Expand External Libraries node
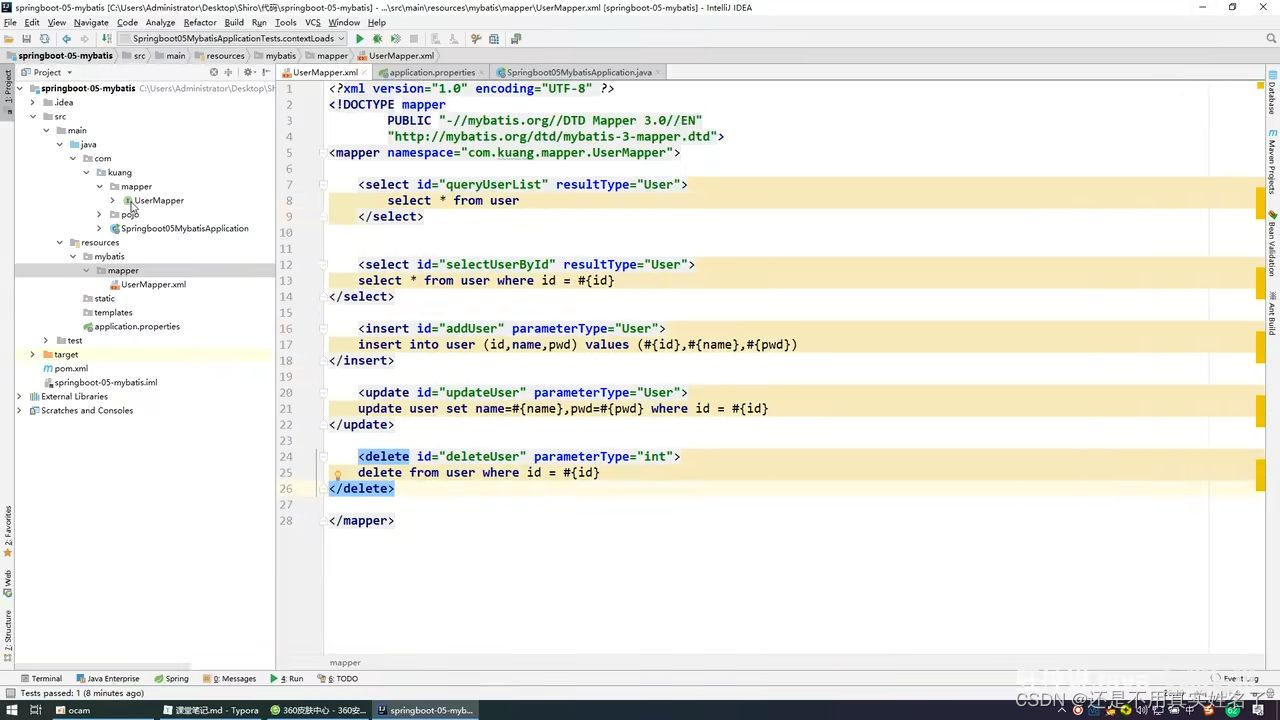Screen dimensions: 1280x720 pyautogui.click(x=19, y=396)
